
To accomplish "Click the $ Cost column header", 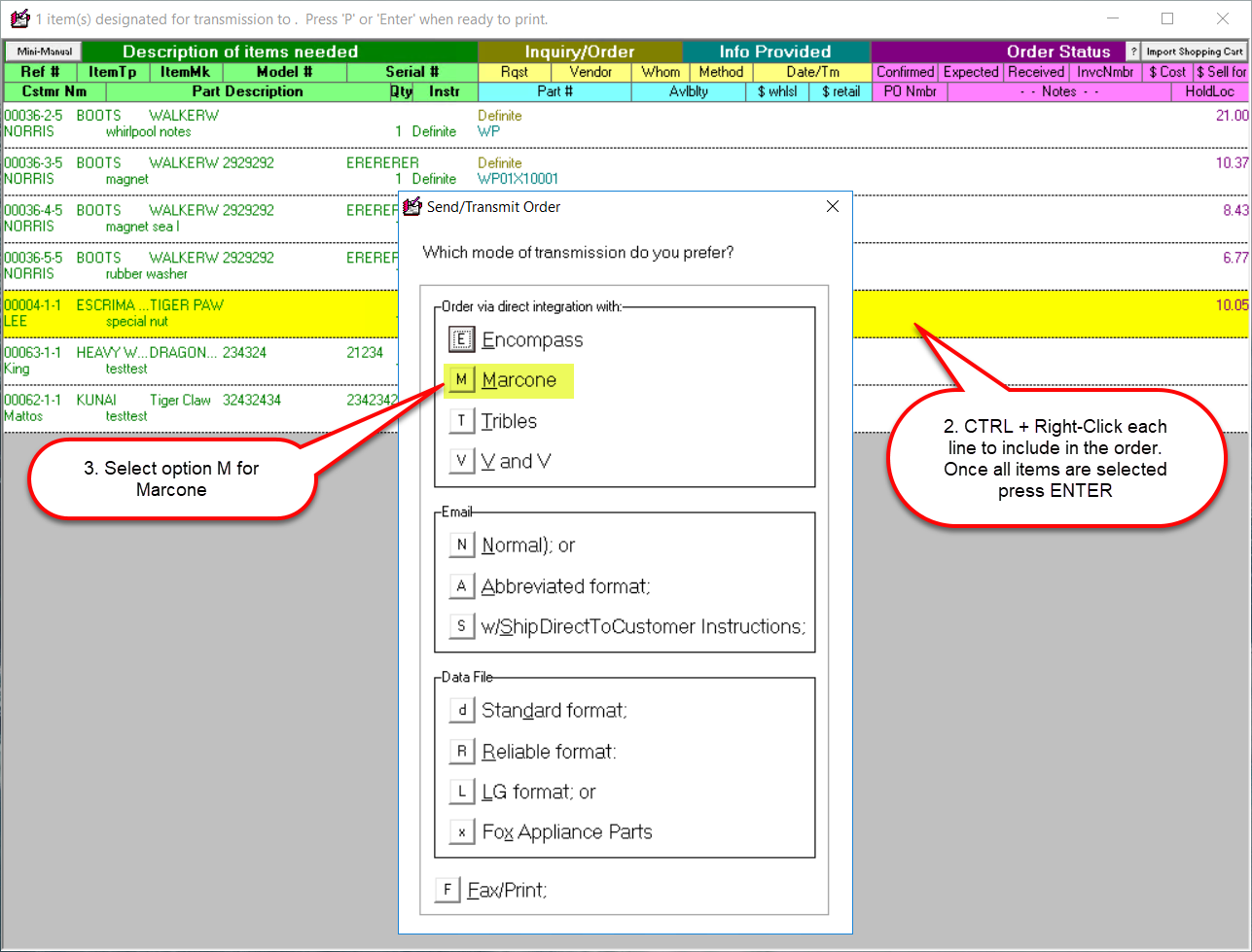I will pyautogui.click(x=1167, y=72).
